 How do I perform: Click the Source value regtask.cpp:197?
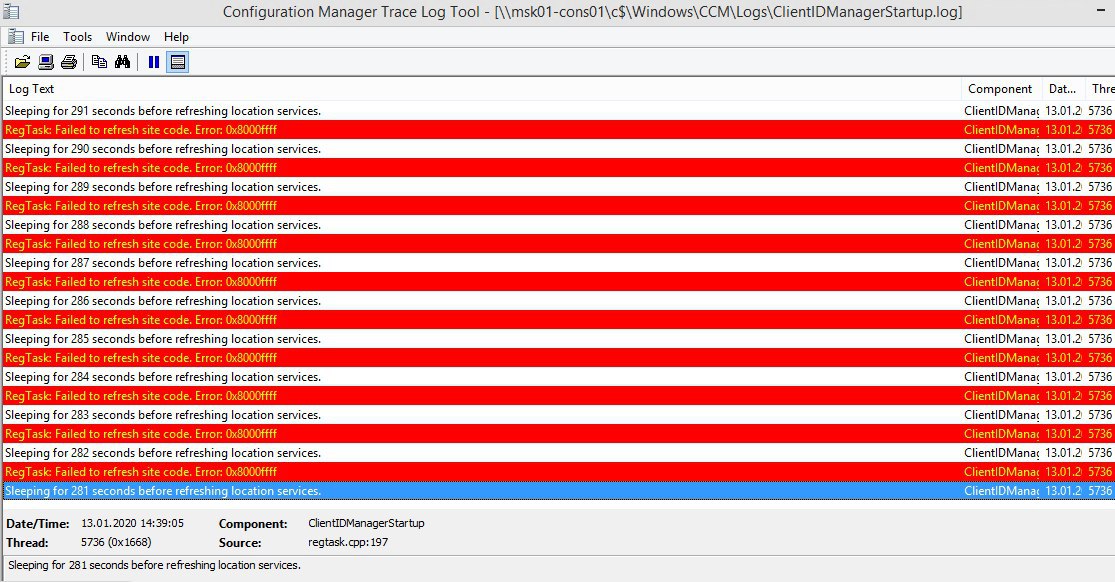point(348,542)
